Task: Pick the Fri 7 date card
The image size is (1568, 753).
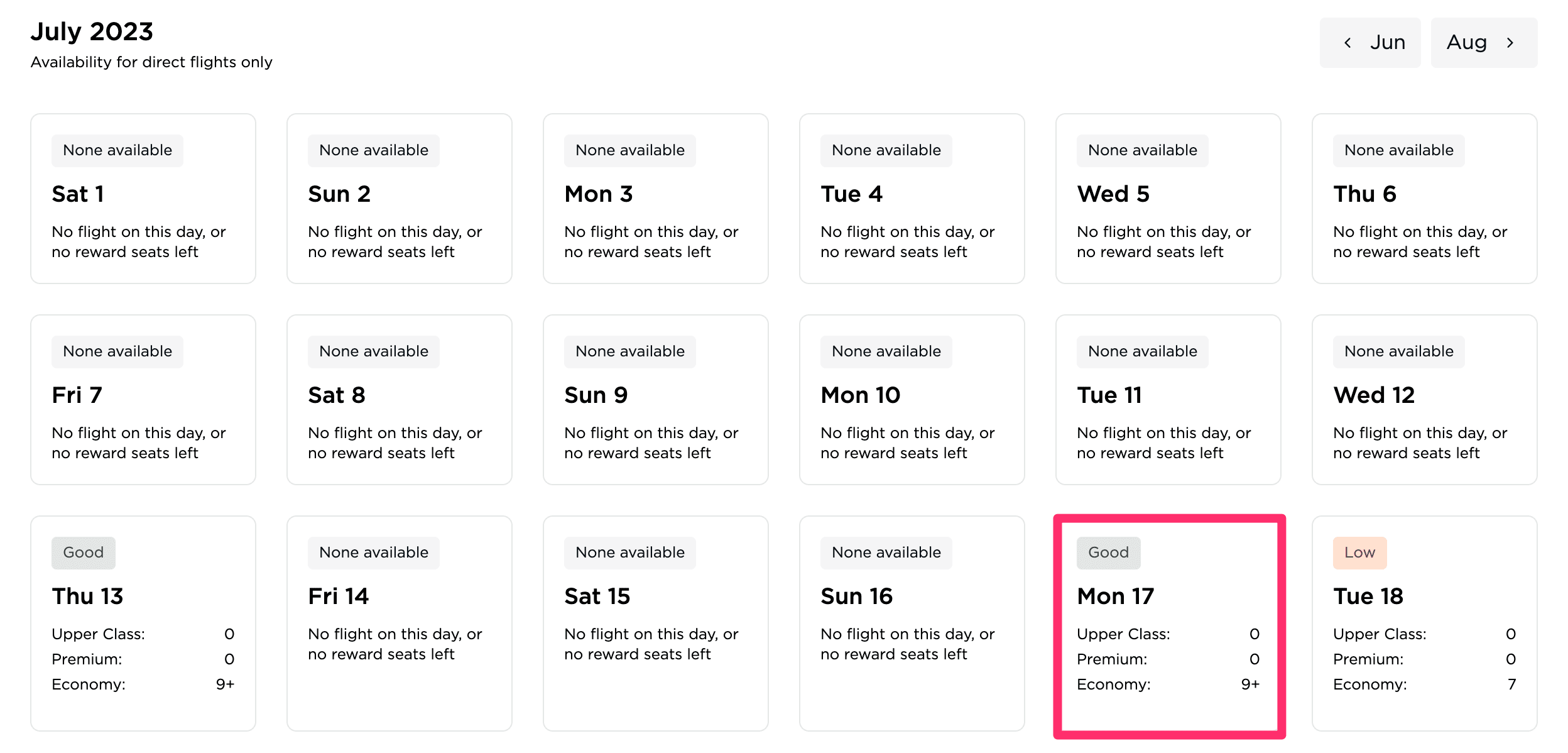Action: [143, 400]
